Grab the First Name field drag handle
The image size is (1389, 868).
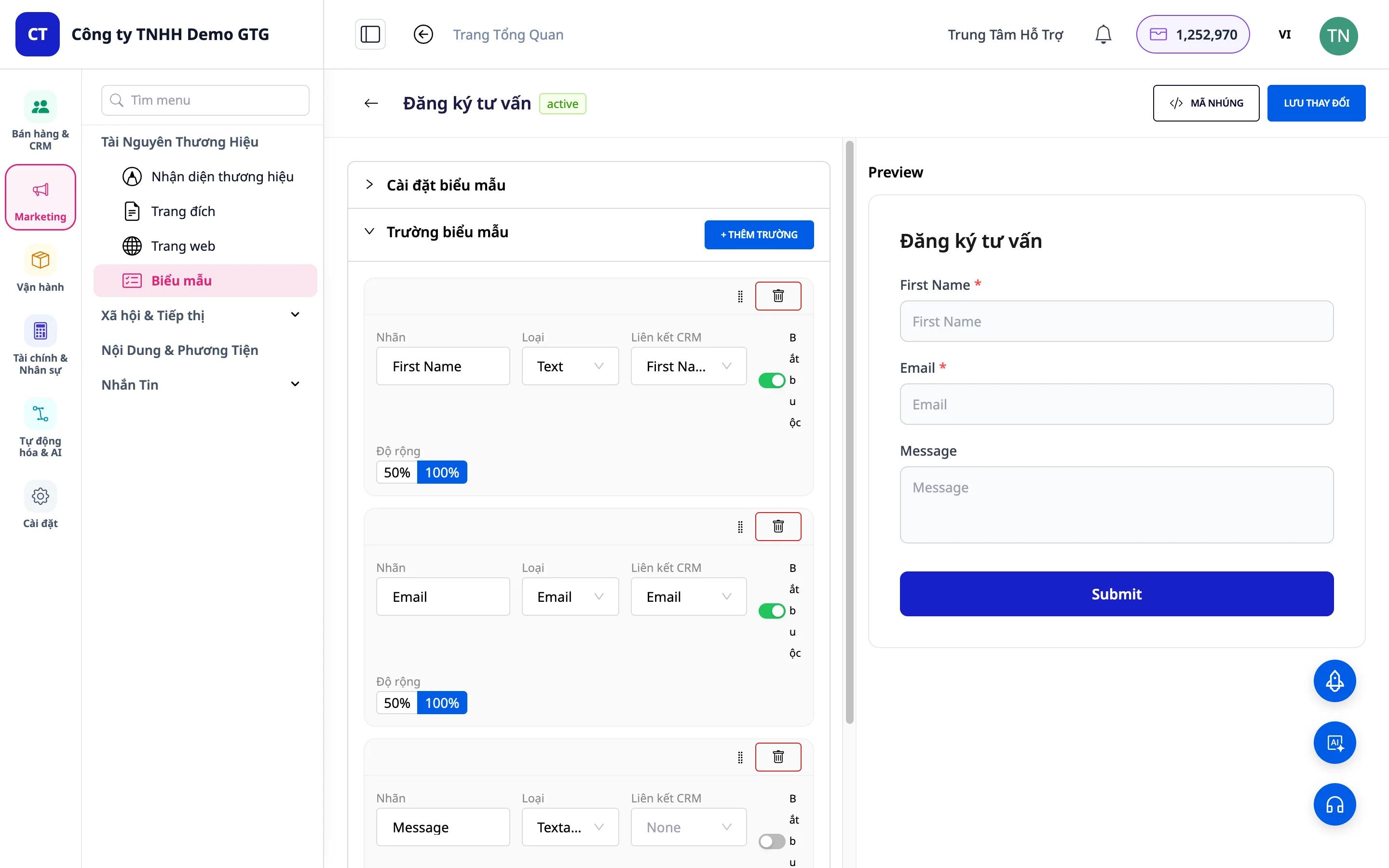(x=740, y=296)
